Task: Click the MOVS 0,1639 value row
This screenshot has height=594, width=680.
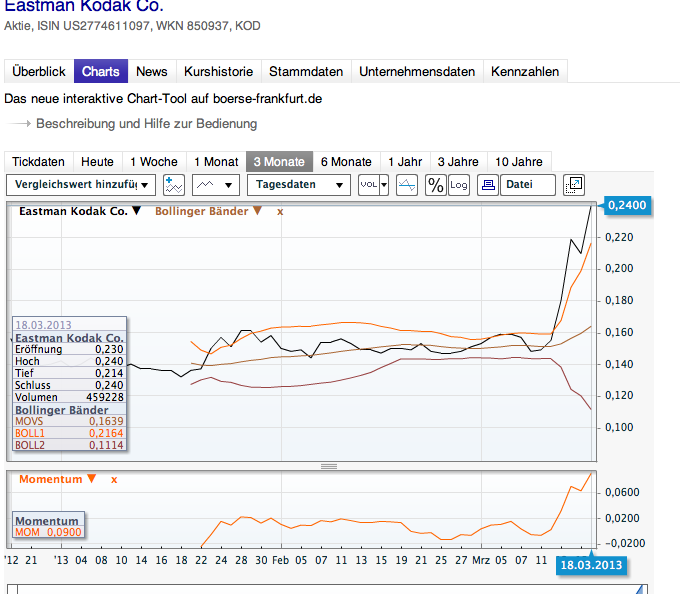Action: pos(69,421)
